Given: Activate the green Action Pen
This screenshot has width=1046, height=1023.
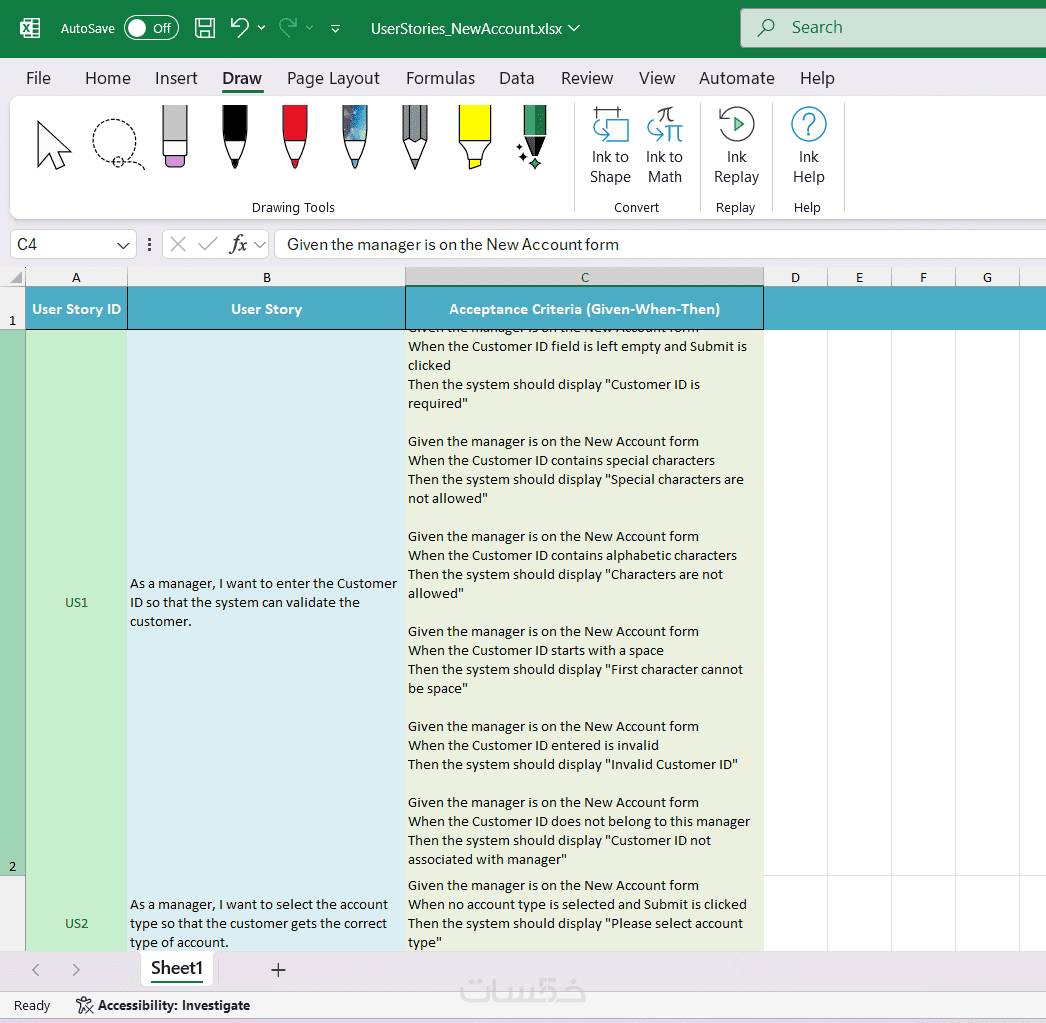Looking at the screenshot, I should (534, 137).
